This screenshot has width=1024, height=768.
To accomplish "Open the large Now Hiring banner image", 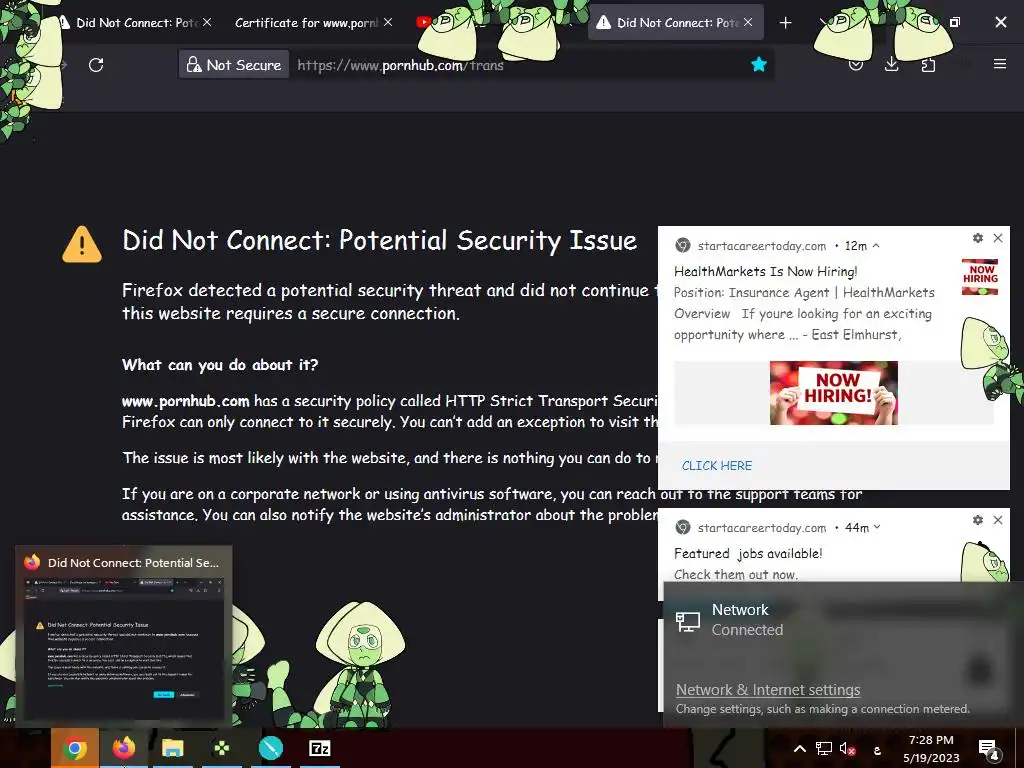I will click(834, 392).
